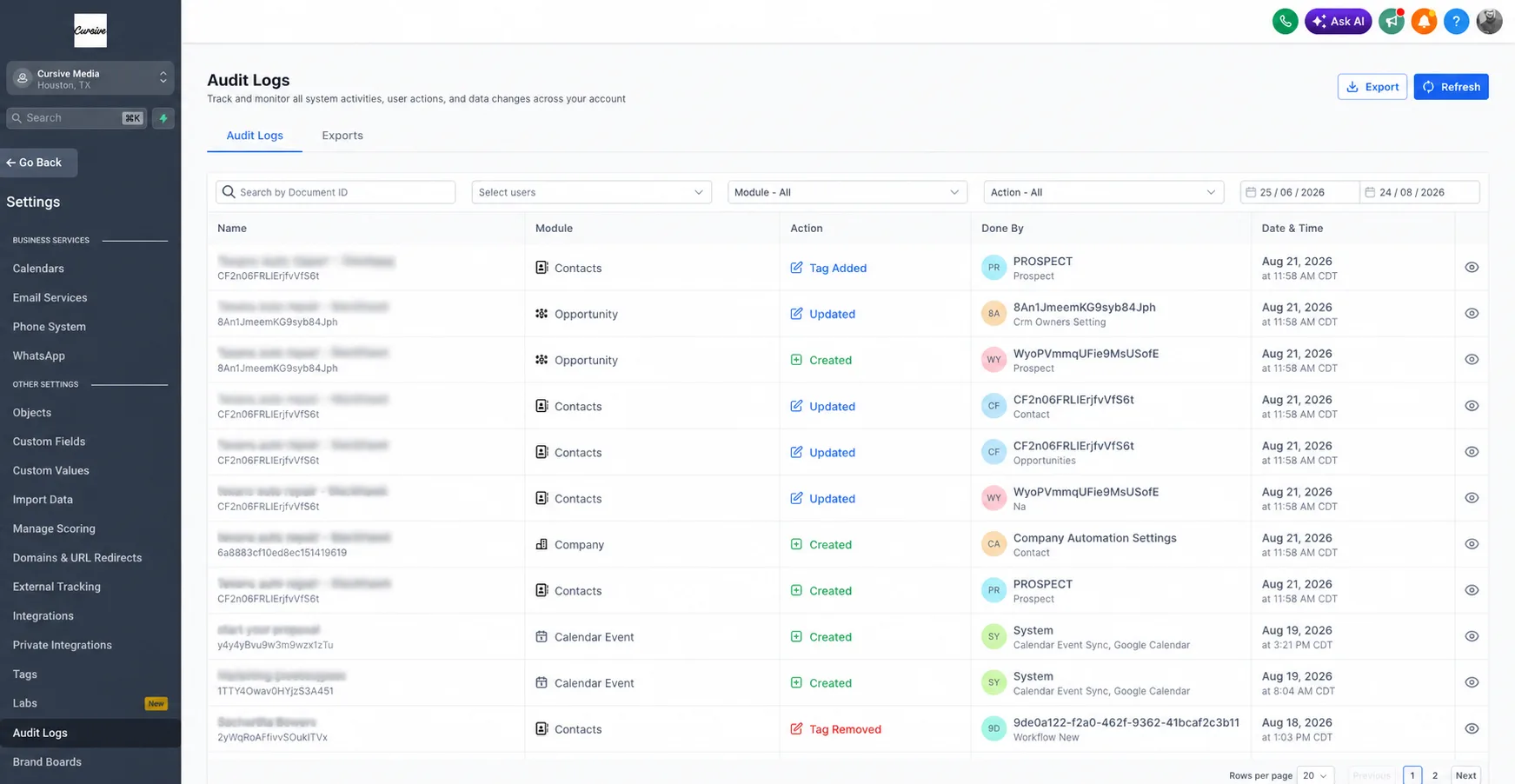This screenshot has width=1515, height=784.
Task: Select document ID 6a8883cf10ed8ec151419619
Action: click(282, 553)
